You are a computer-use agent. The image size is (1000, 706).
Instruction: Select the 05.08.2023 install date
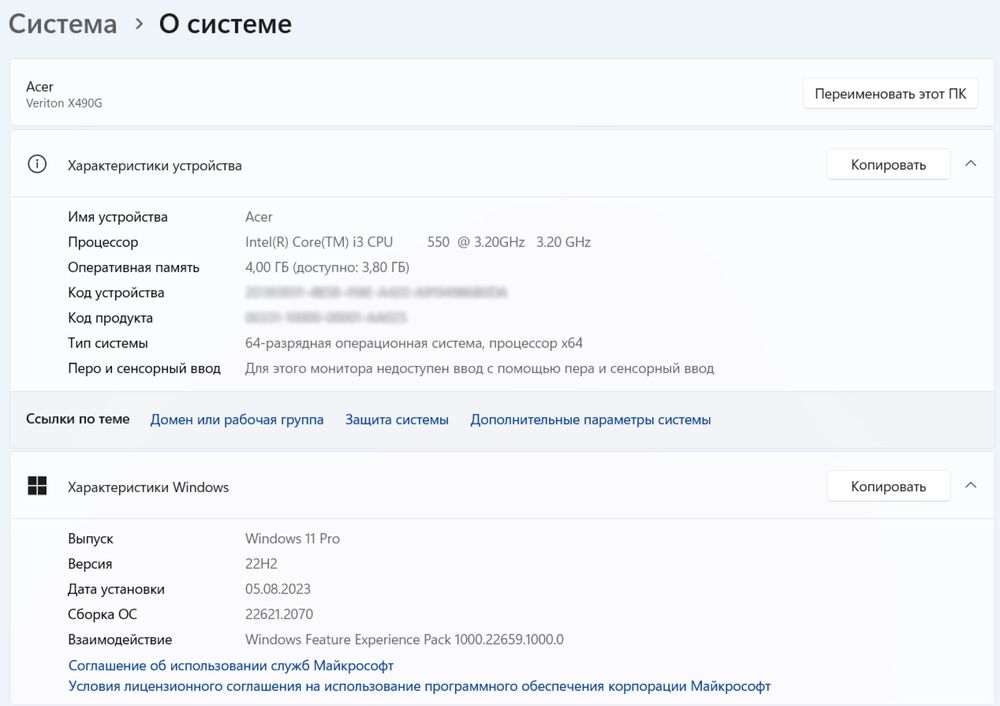277,589
